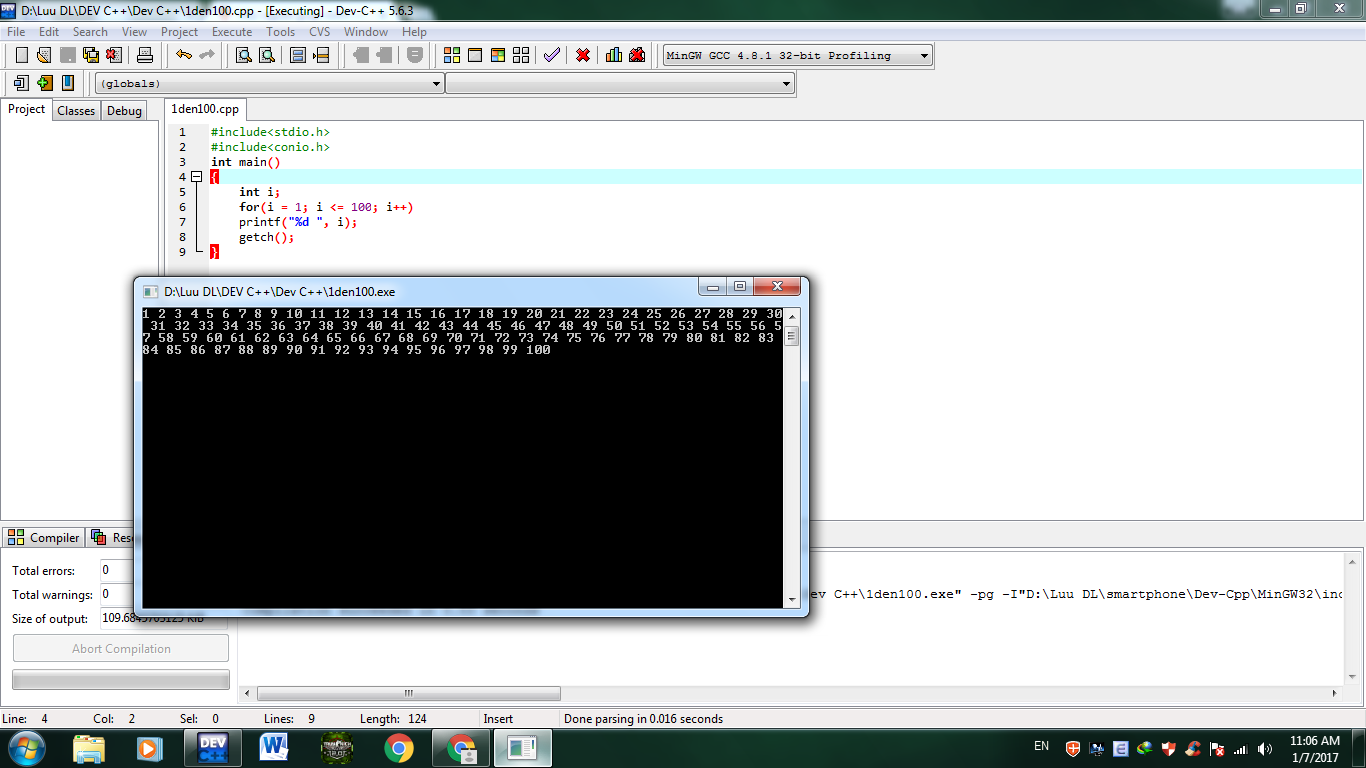The height and width of the screenshot is (768, 1366).
Task: Stop execution with the red X icon
Action: (583, 55)
